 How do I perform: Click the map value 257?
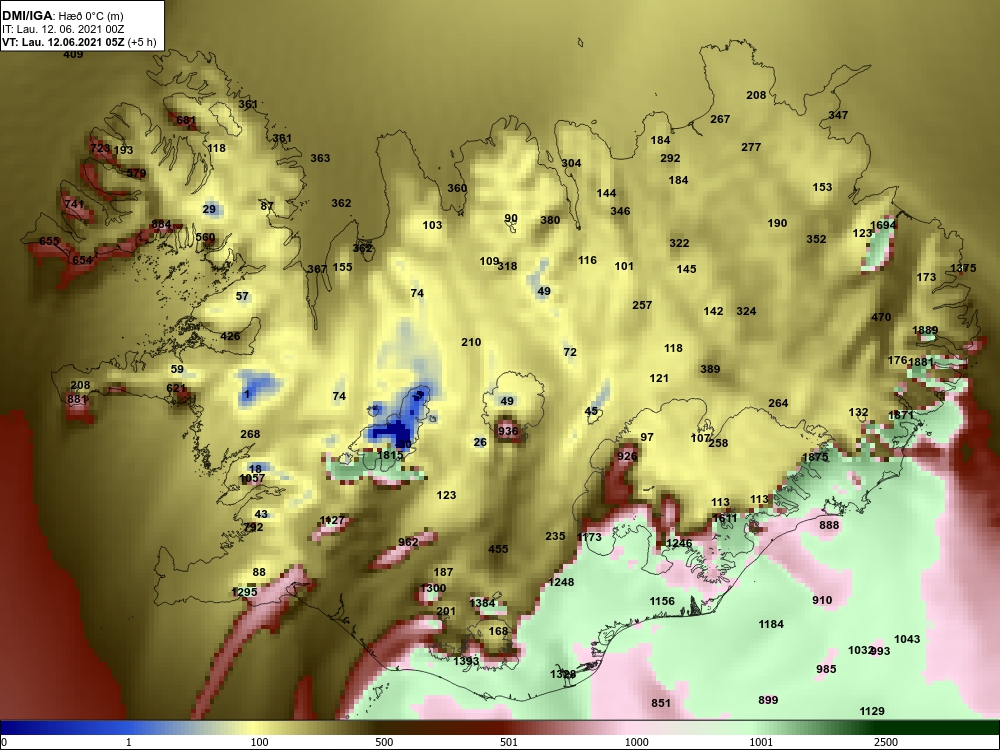click(x=642, y=305)
